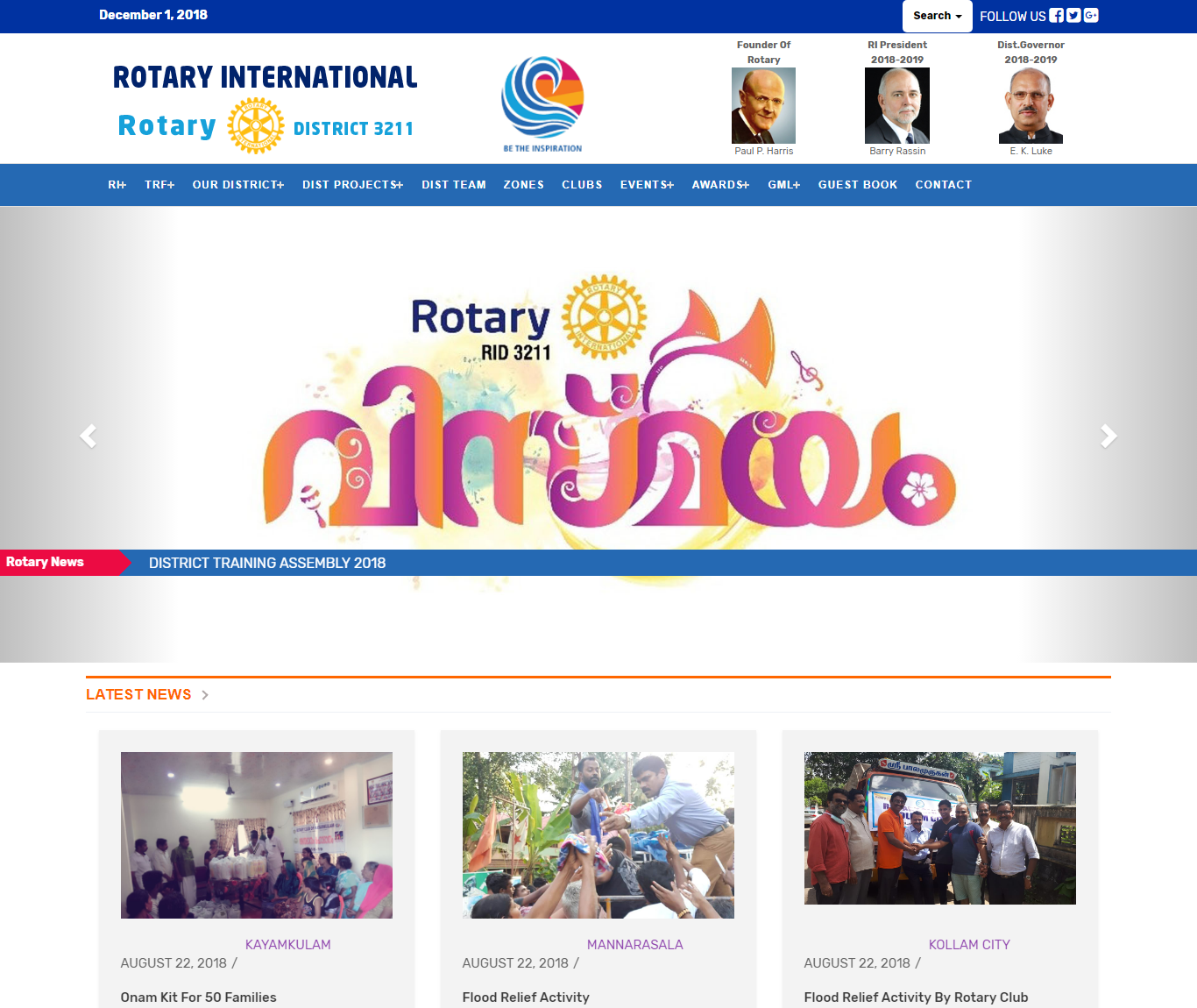The image size is (1197, 1008).
Task: Click the chevron beside Latest News
Action: [205, 695]
